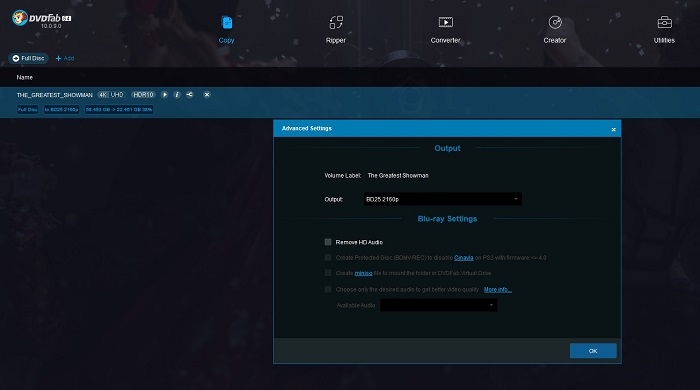Click the DVDFab logo
Viewport: 700px width, 390px height.
coord(41,19)
